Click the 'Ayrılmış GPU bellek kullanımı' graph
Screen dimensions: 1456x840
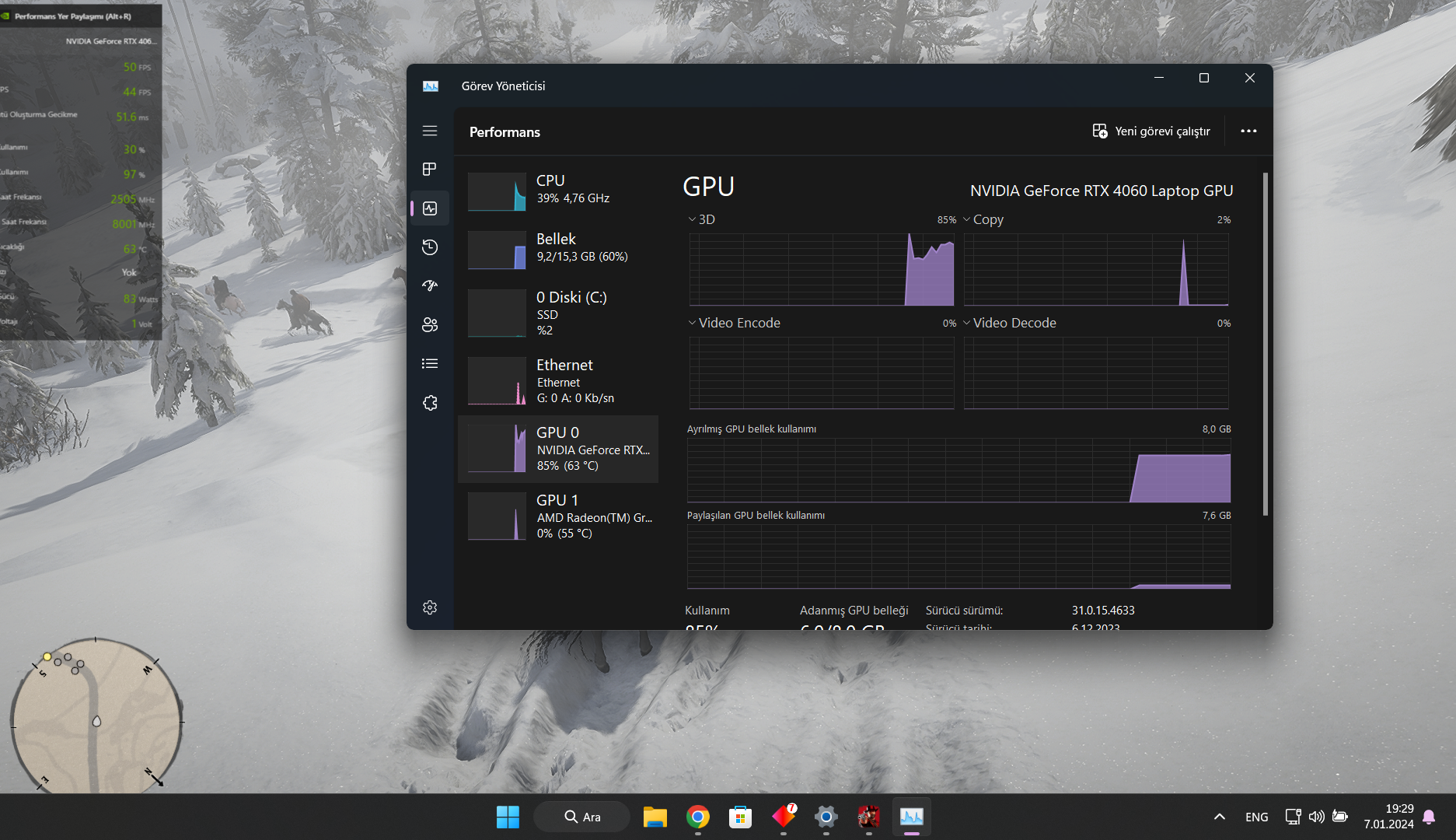point(958,470)
